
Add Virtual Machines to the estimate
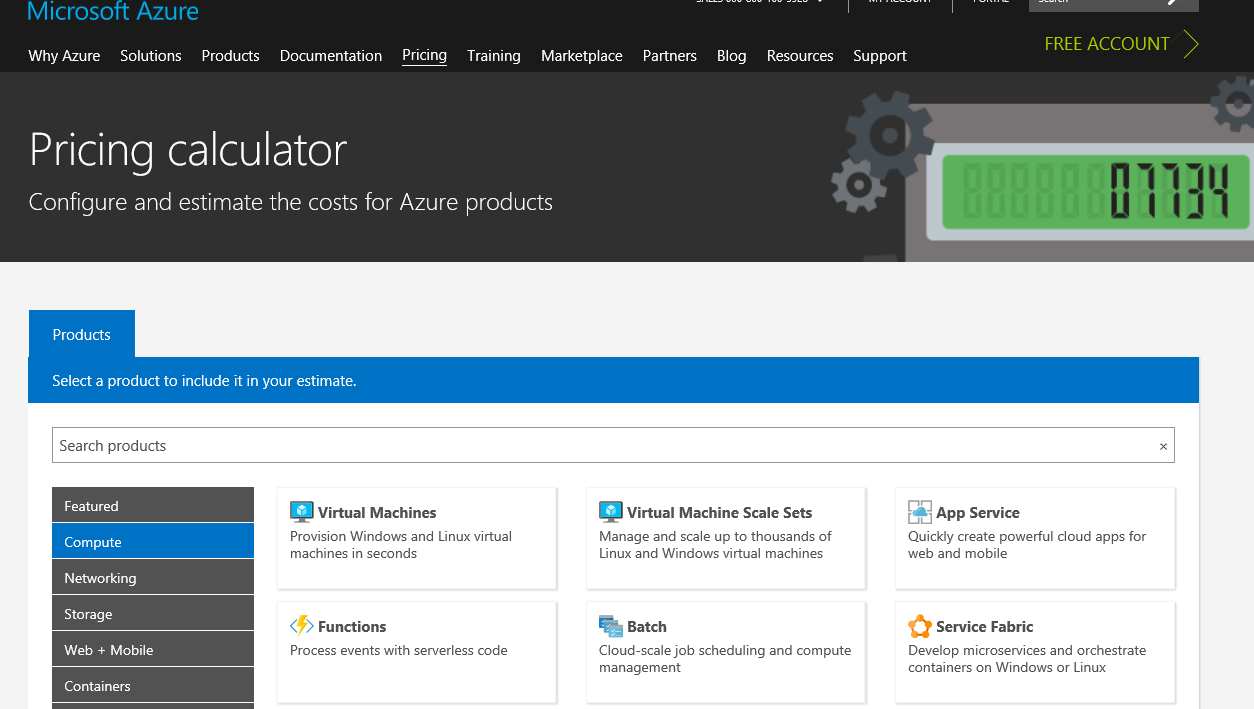click(417, 539)
